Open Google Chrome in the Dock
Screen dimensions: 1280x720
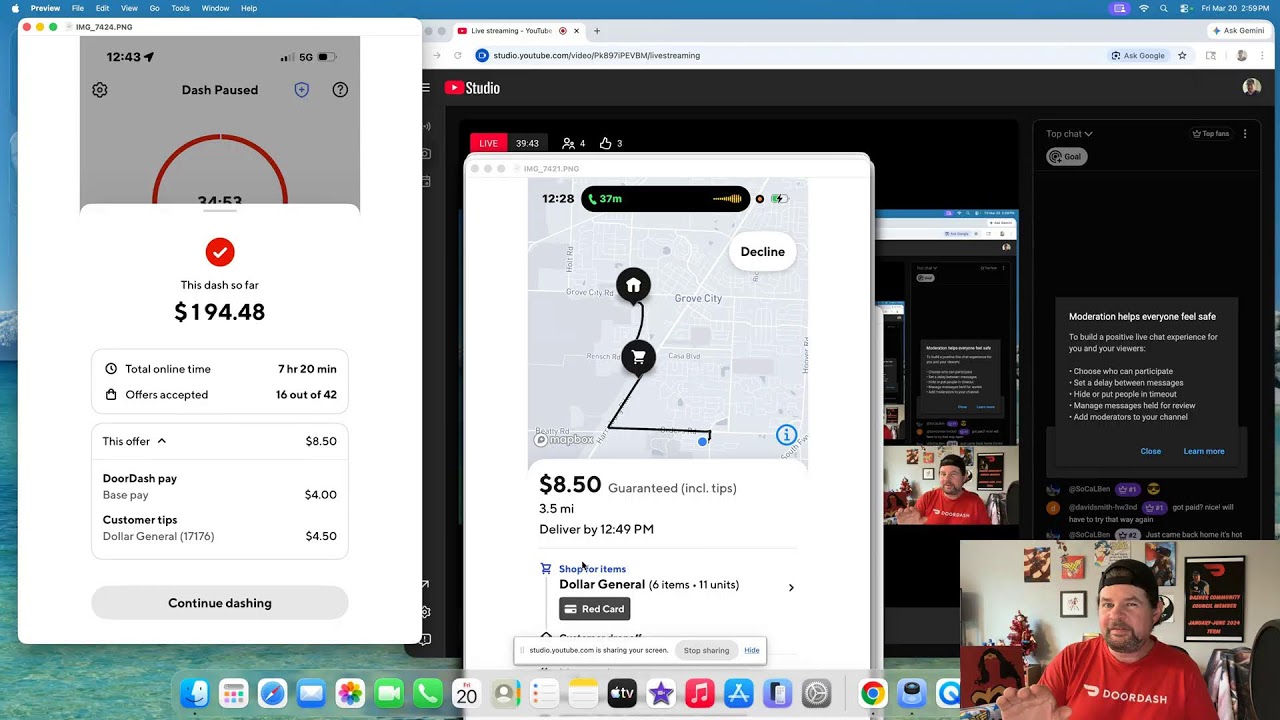873,693
